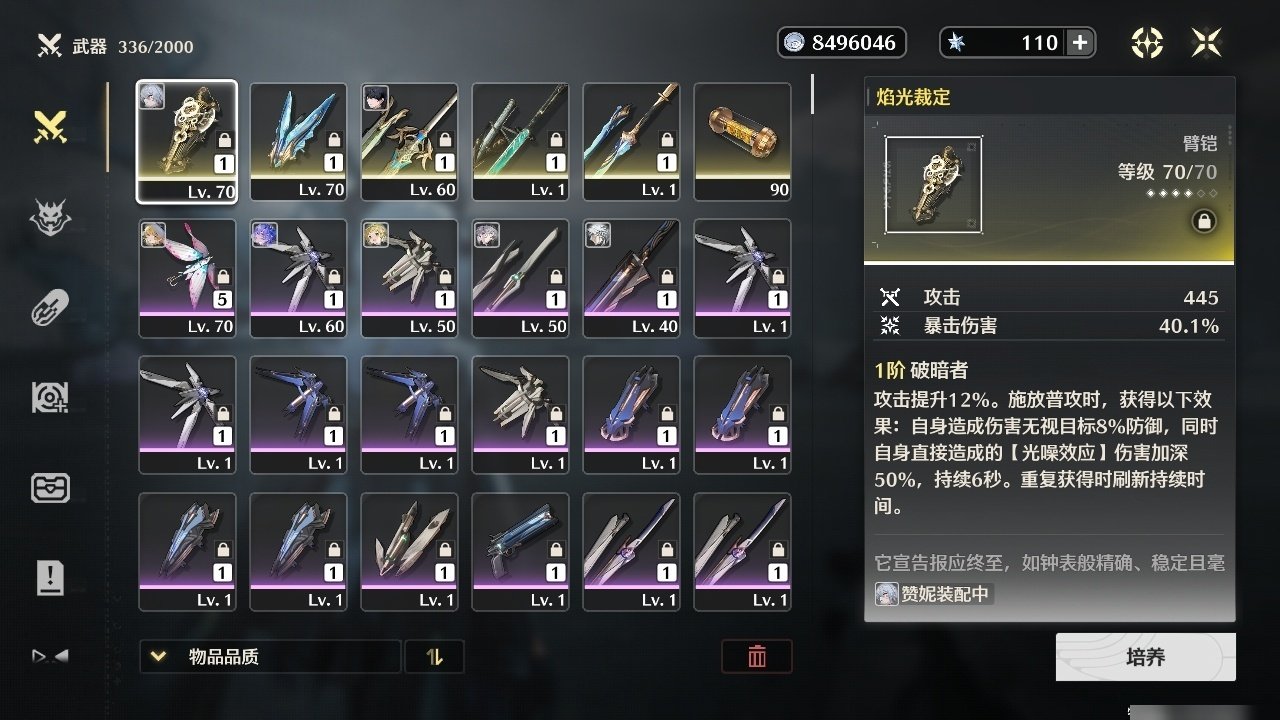Image resolution: width=1280 pixels, height=720 pixels.
Task: Open the chest-shaped inventory category tab
Action: point(50,487)
